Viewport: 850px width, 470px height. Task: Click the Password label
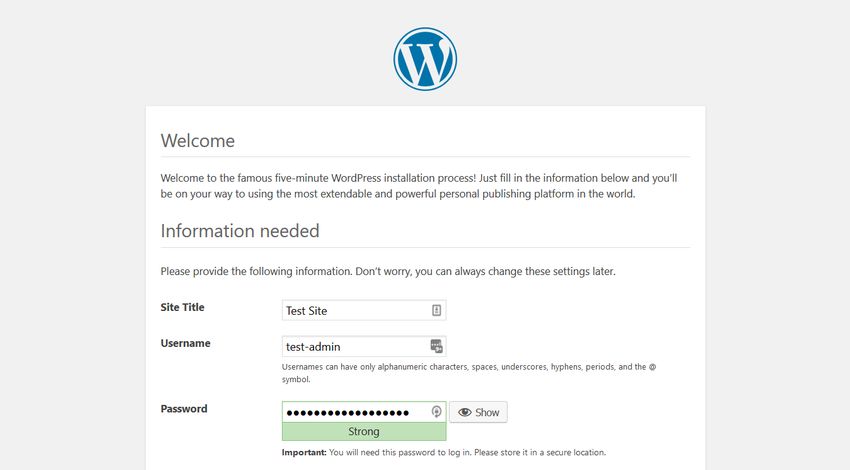tap(184, 409)
